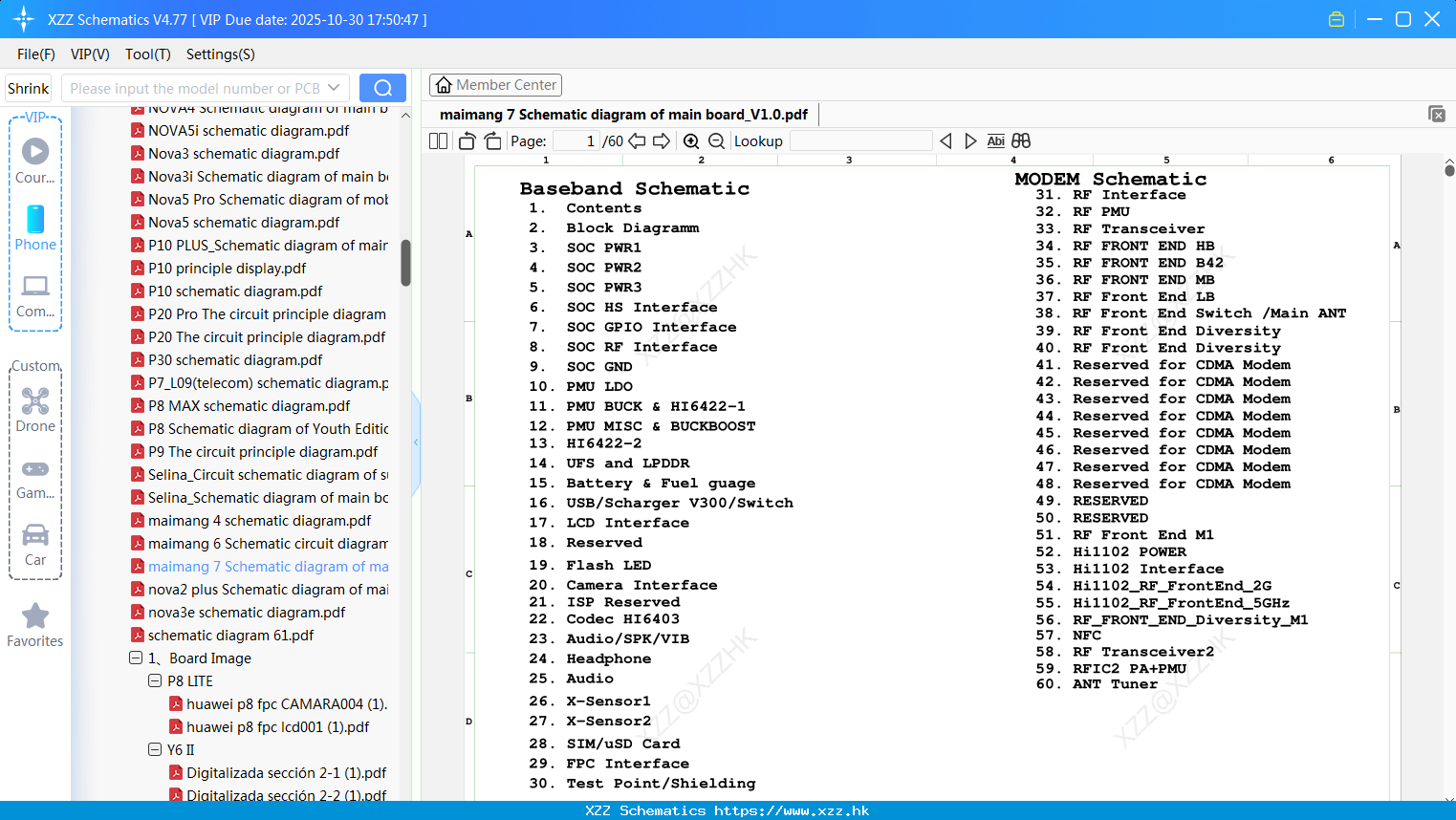Collapse the left file panel handle
This screenshot has width=1456, height=820.
pos(416,442)
